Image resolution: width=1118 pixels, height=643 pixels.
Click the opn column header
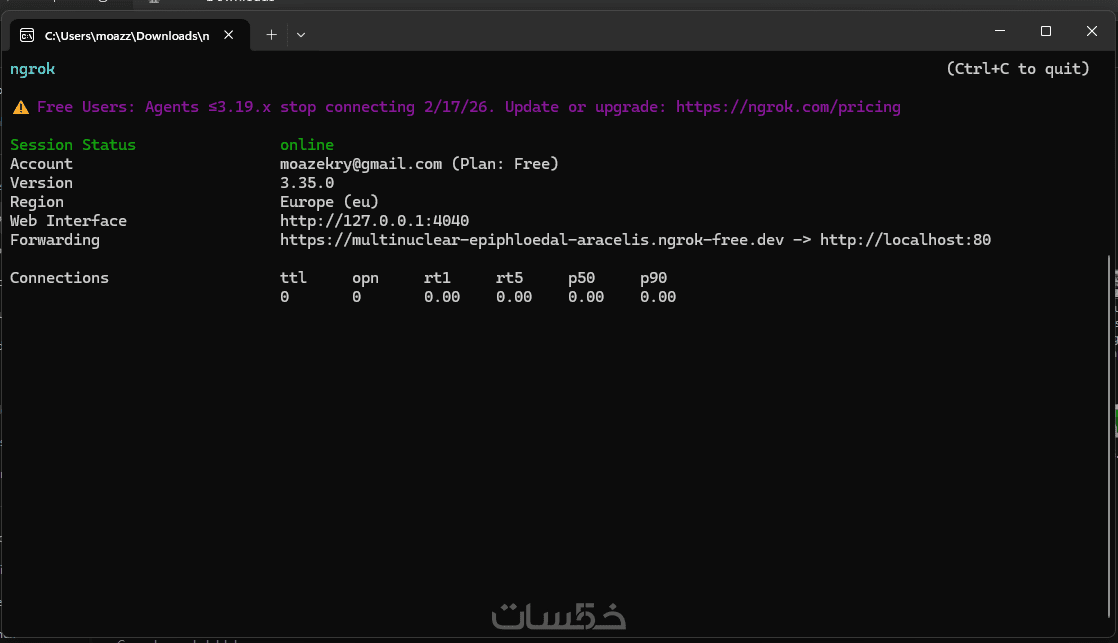(365, 278)
